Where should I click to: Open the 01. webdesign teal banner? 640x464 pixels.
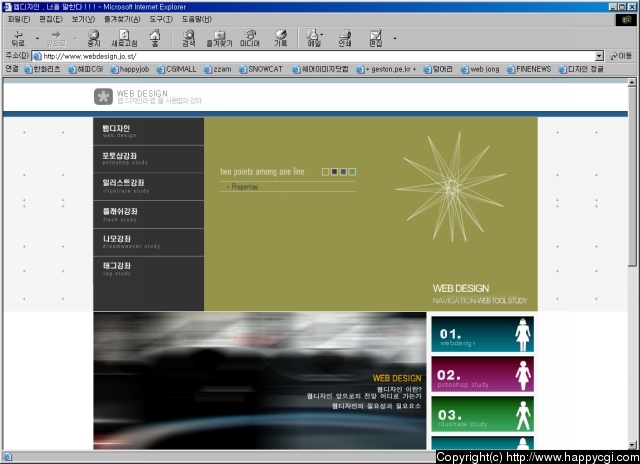482,334
